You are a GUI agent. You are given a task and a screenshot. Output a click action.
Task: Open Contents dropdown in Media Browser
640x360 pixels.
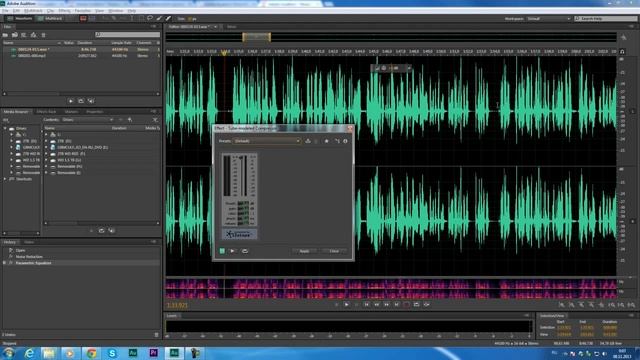pos(87,120)
